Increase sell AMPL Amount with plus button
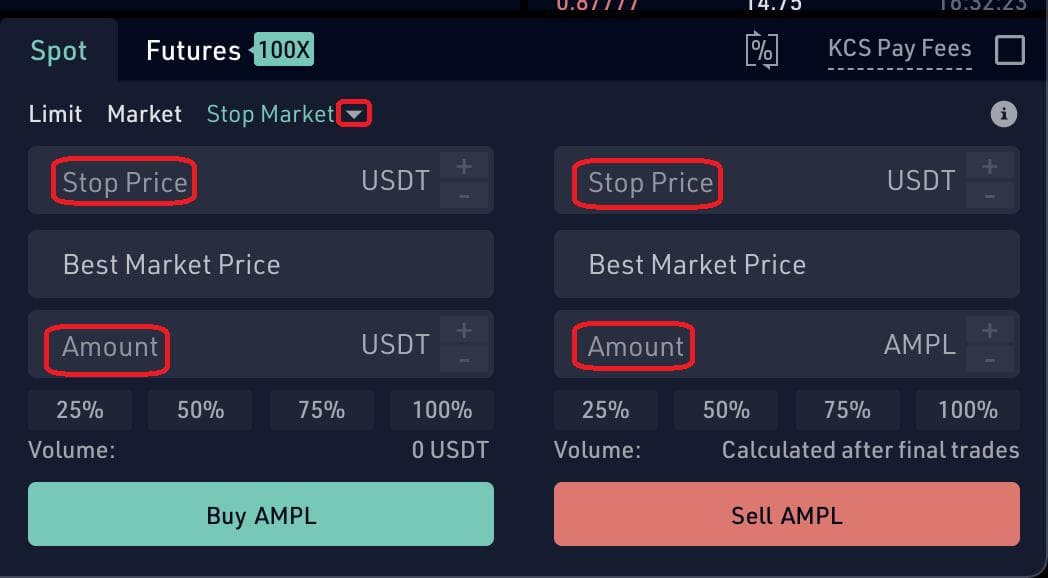Viewport: 1048px width, 578px height. click(x=990, y=330)
